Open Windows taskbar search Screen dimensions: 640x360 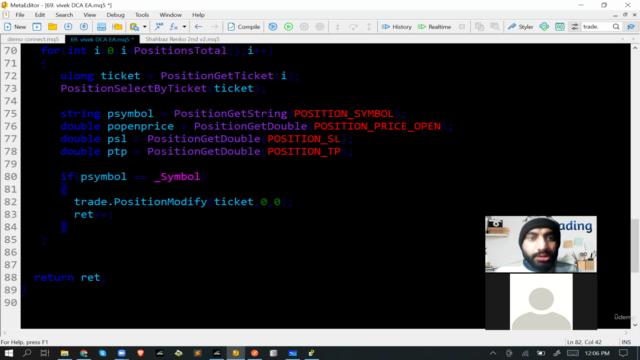27,353
